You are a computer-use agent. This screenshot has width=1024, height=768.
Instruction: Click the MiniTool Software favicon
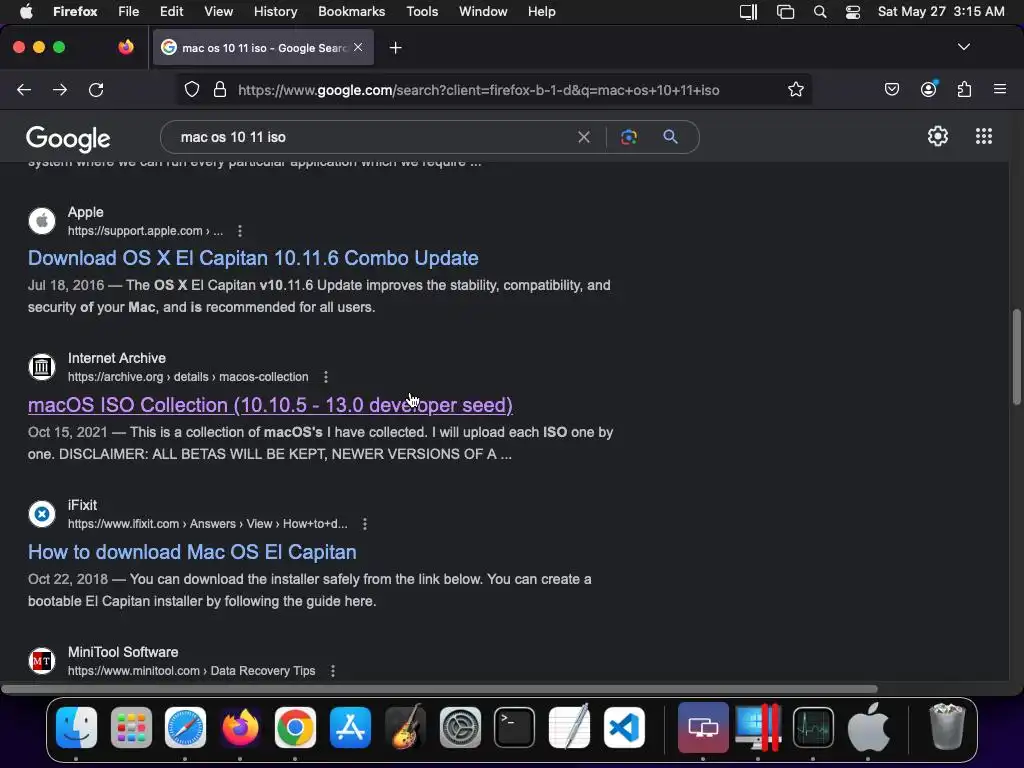coord(42,661)
